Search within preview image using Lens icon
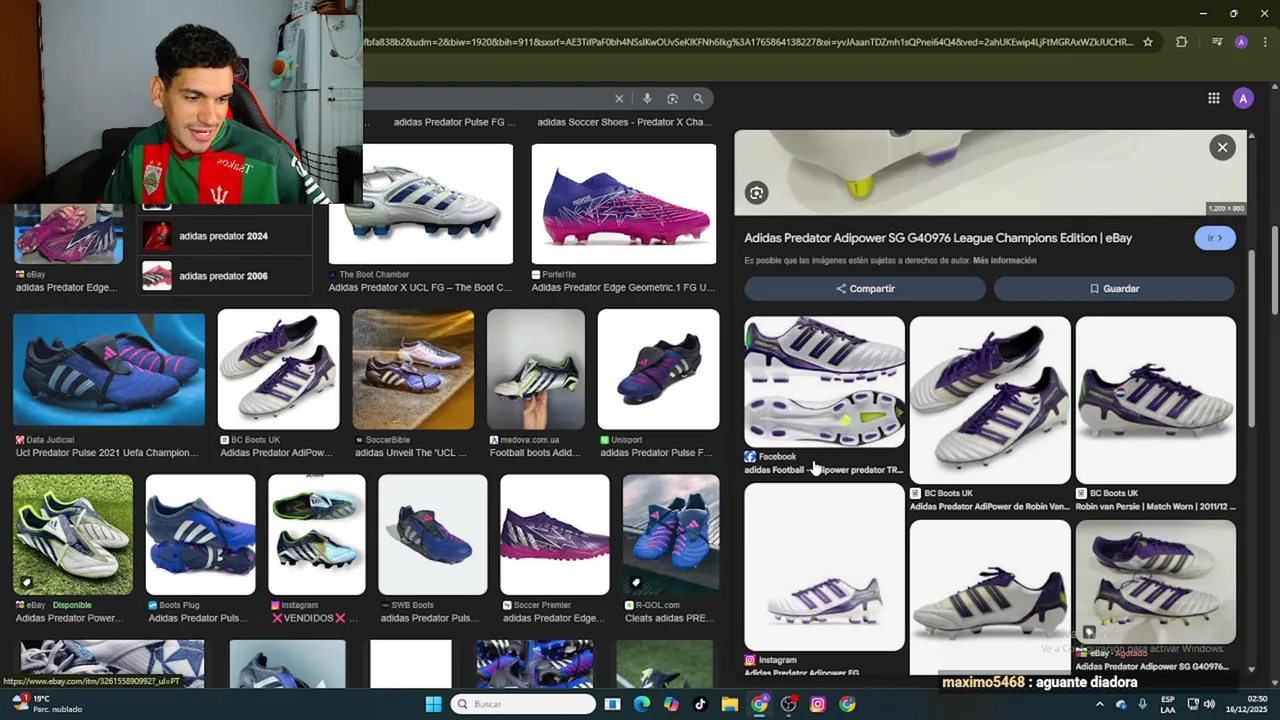Viewport: 1280px width, 720px height. pyautogui.click(x=756, y=193)
